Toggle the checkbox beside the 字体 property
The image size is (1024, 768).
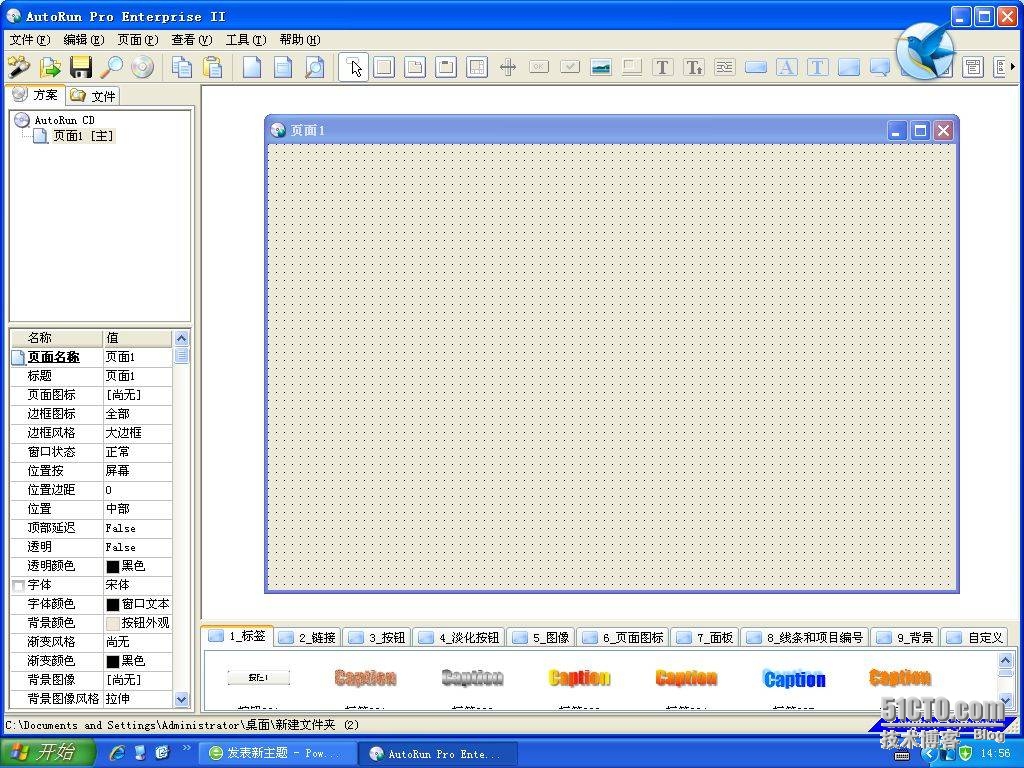tap(17, 584)
